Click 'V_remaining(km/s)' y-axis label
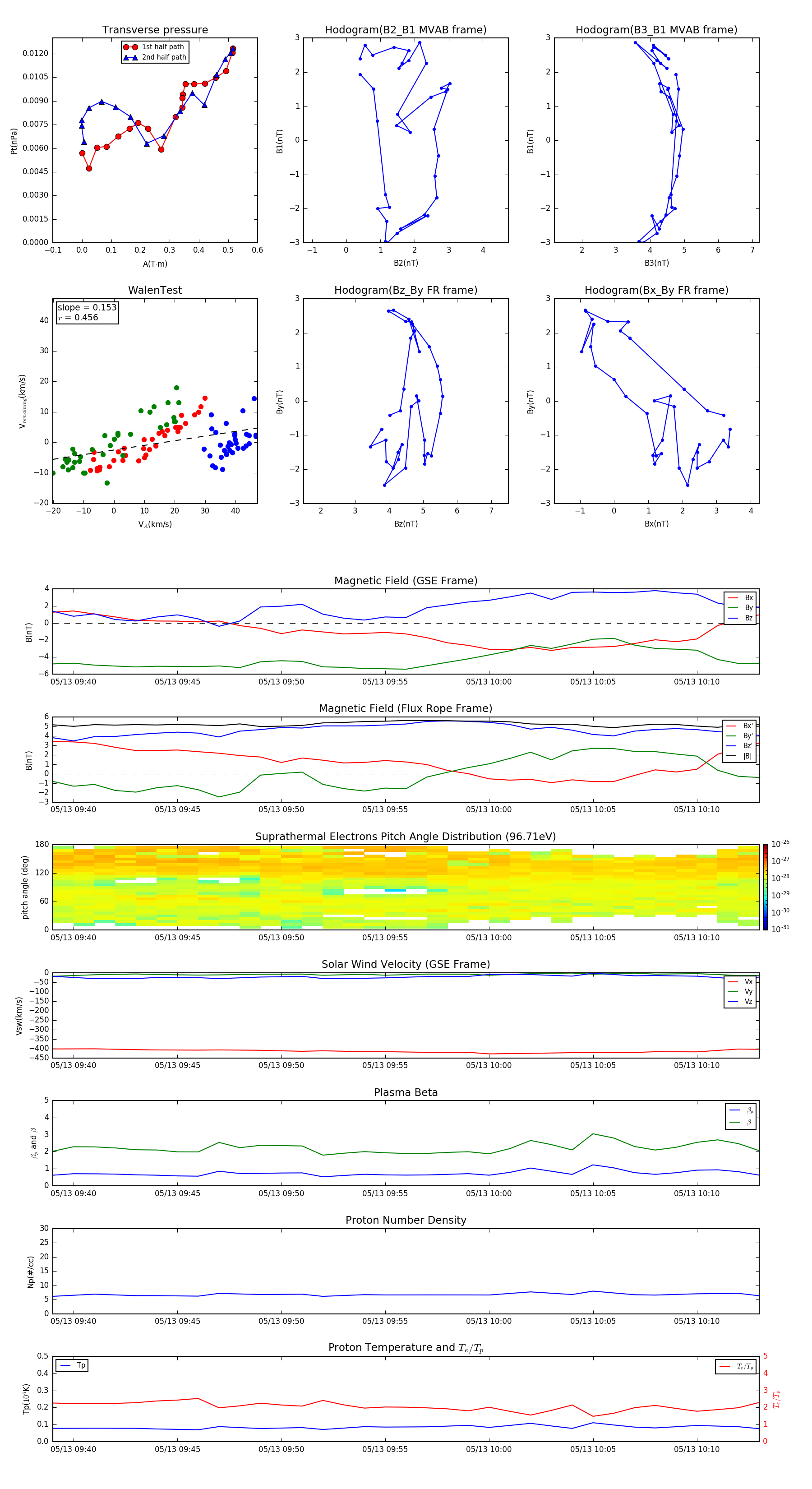Image resolution: width=812 pixels, height=1489 pixels. click(x=22, y=401)
